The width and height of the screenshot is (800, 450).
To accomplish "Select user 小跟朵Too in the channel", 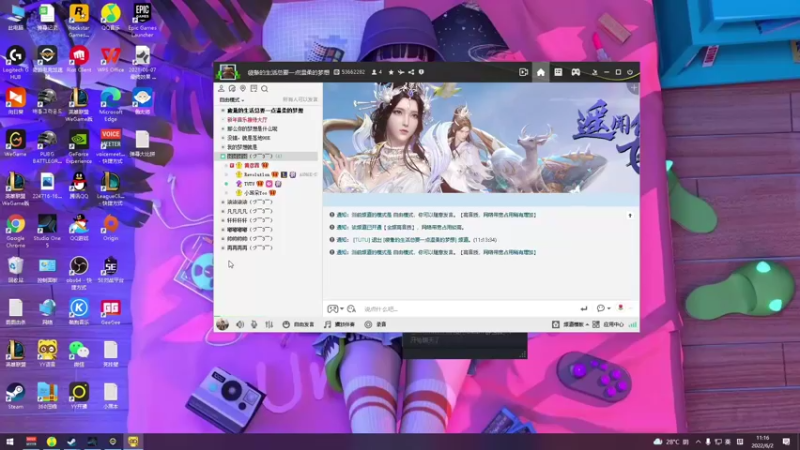I will coord(255,193).
